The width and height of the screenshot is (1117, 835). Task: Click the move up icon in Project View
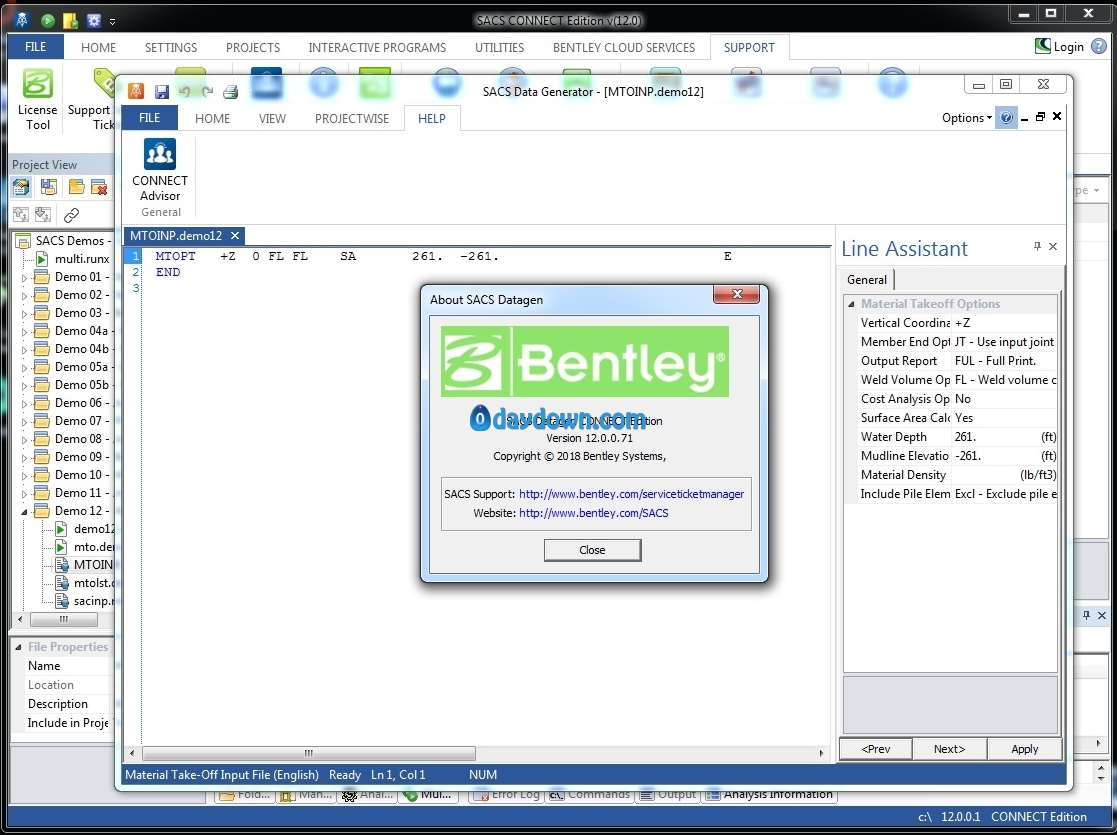[x=21, y=214]
